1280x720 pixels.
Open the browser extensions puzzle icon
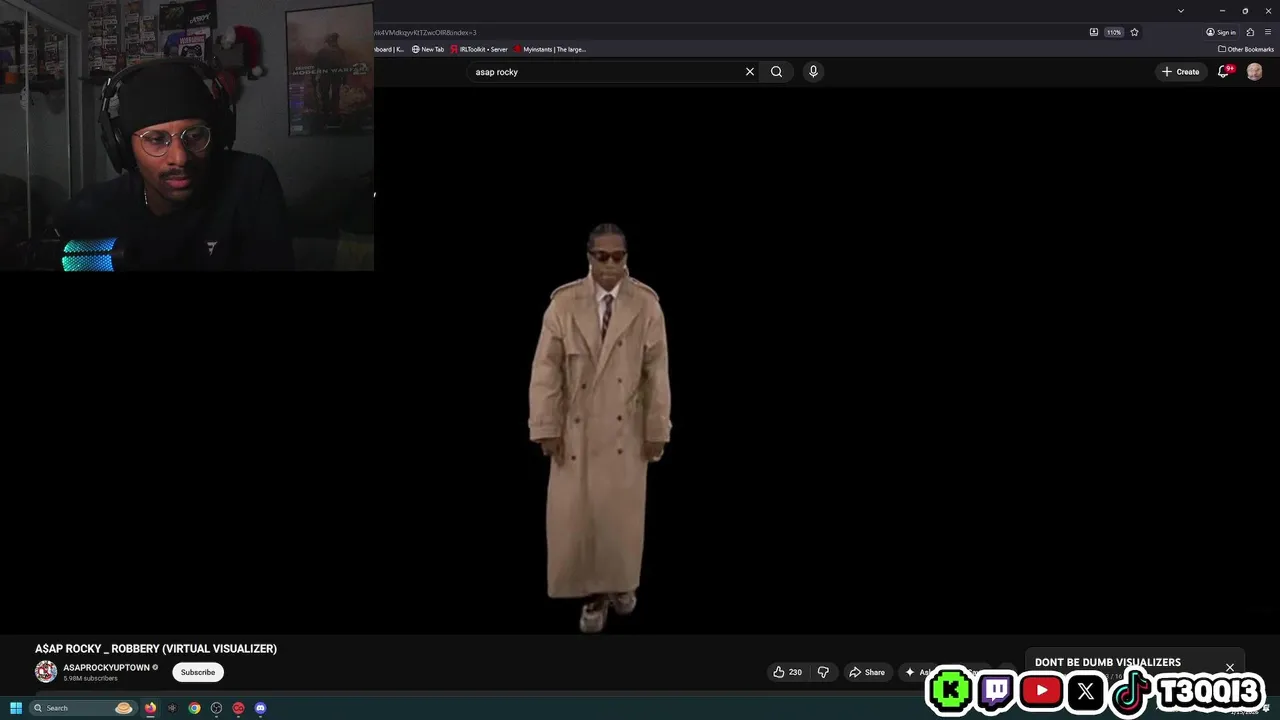(1250, 32)
